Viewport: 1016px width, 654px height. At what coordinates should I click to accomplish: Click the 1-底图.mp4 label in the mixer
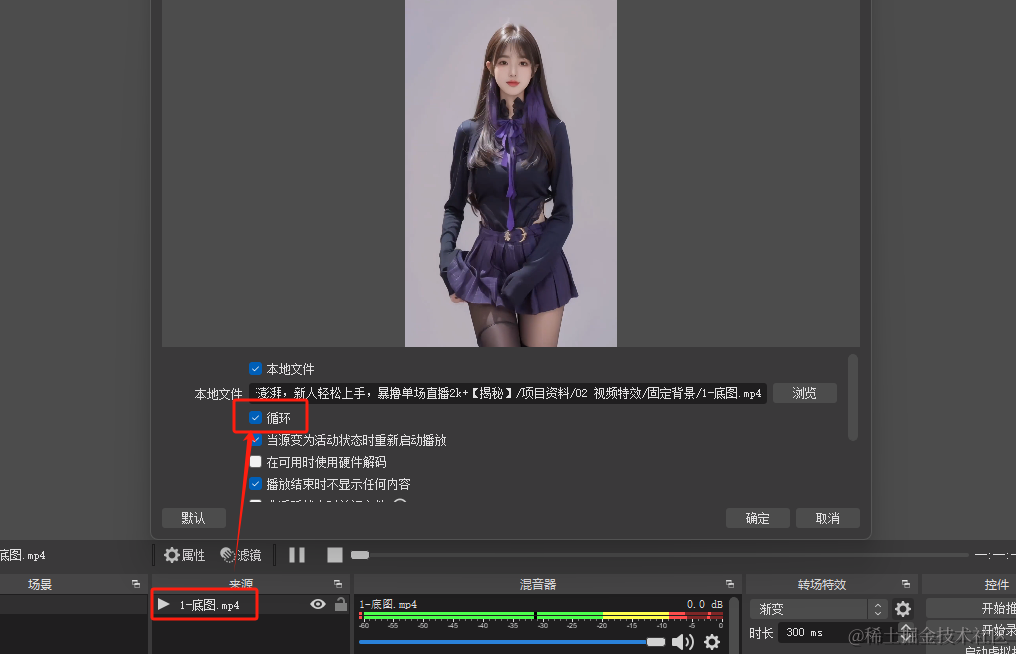(388, 604)
